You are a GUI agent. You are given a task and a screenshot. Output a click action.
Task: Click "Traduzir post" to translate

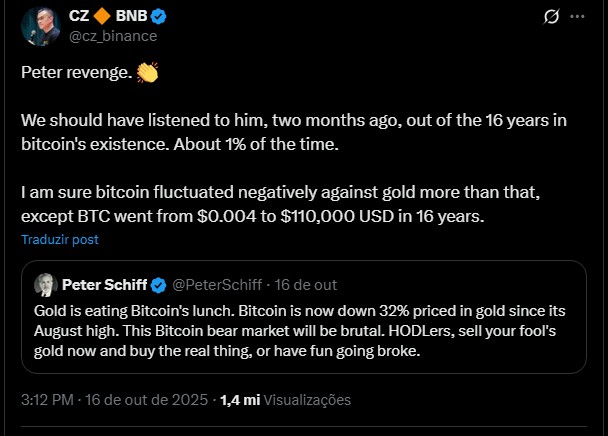click(59, 240)
